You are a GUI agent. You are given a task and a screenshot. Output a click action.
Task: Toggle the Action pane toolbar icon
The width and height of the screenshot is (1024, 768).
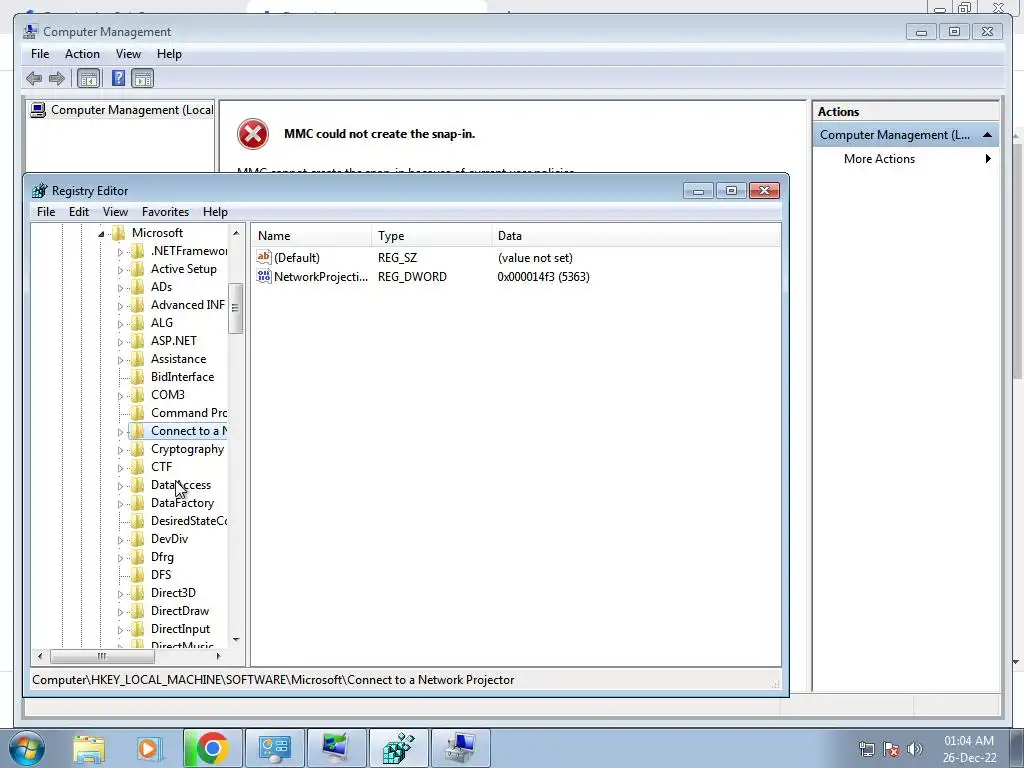tap(142, 79)
